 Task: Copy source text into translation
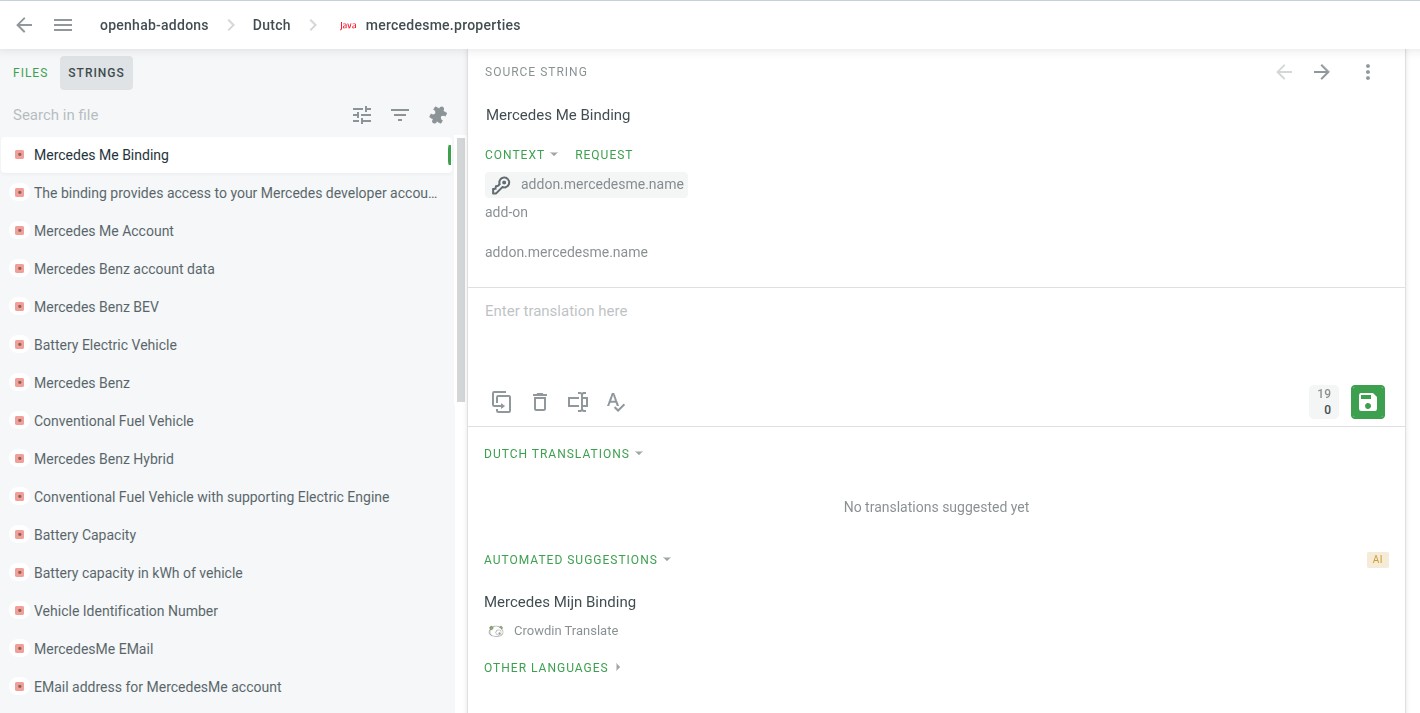coord(502,402)
